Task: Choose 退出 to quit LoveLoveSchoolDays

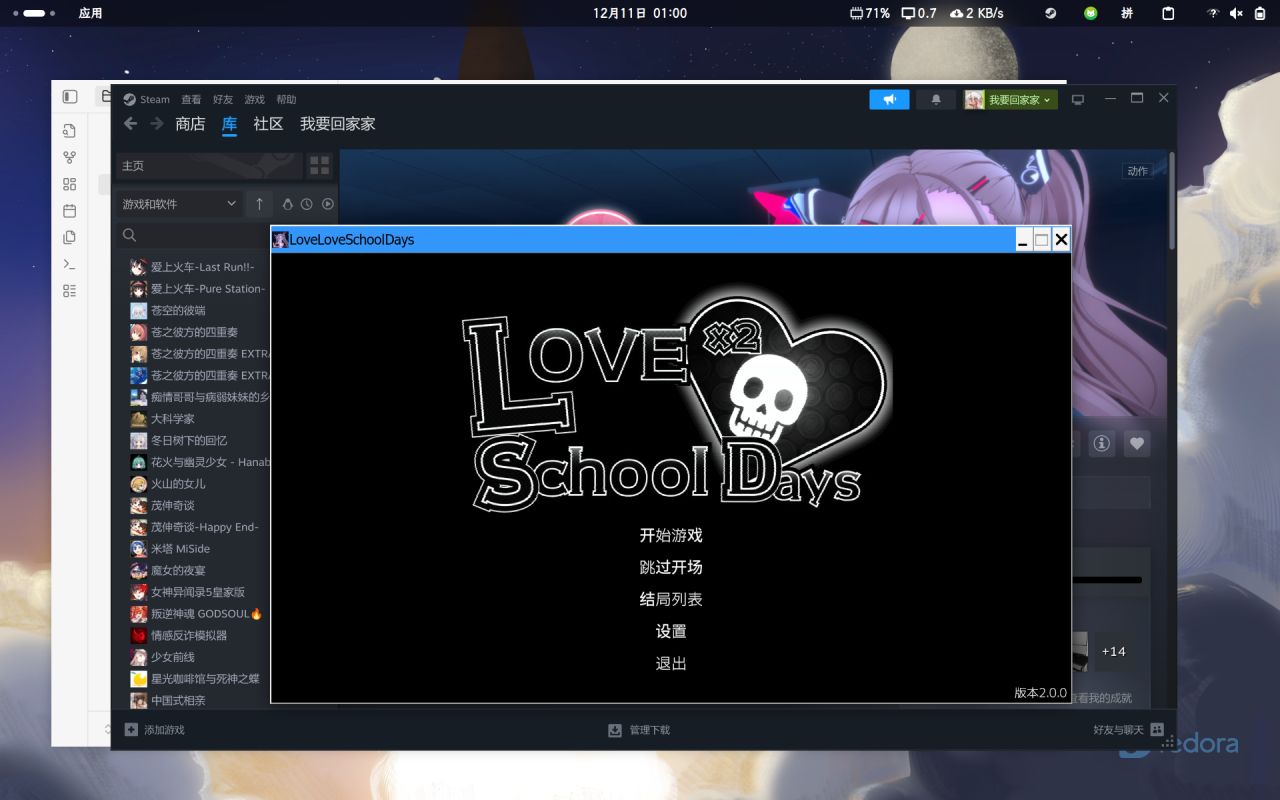Action: (671, 664)
